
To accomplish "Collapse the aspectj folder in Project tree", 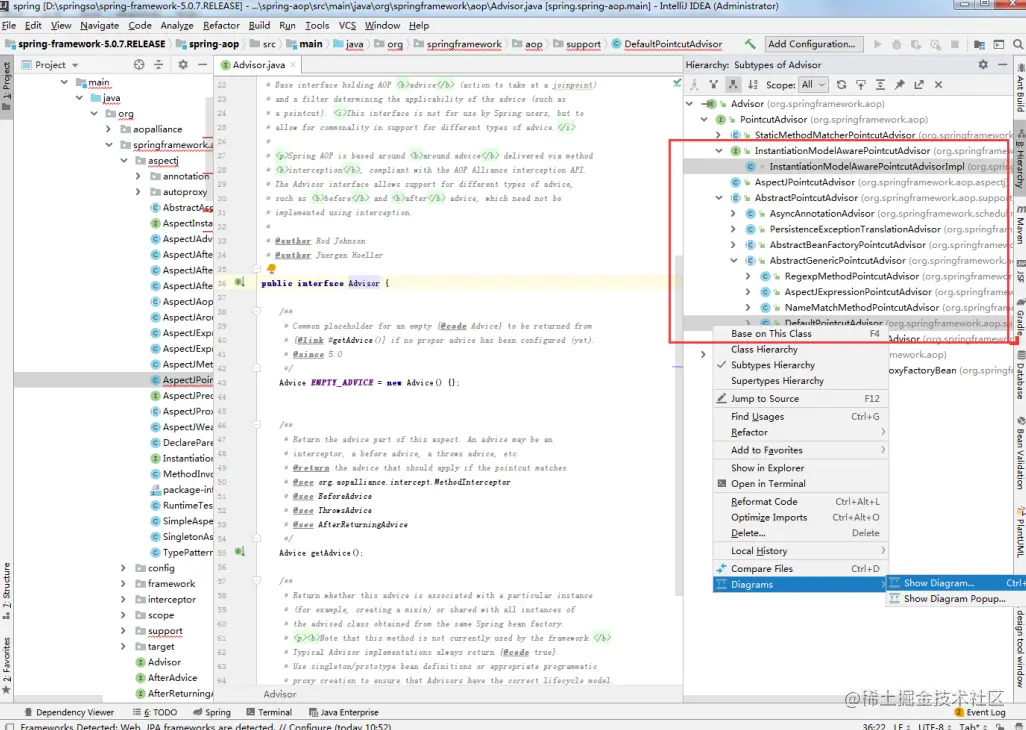I will point(124,160).
